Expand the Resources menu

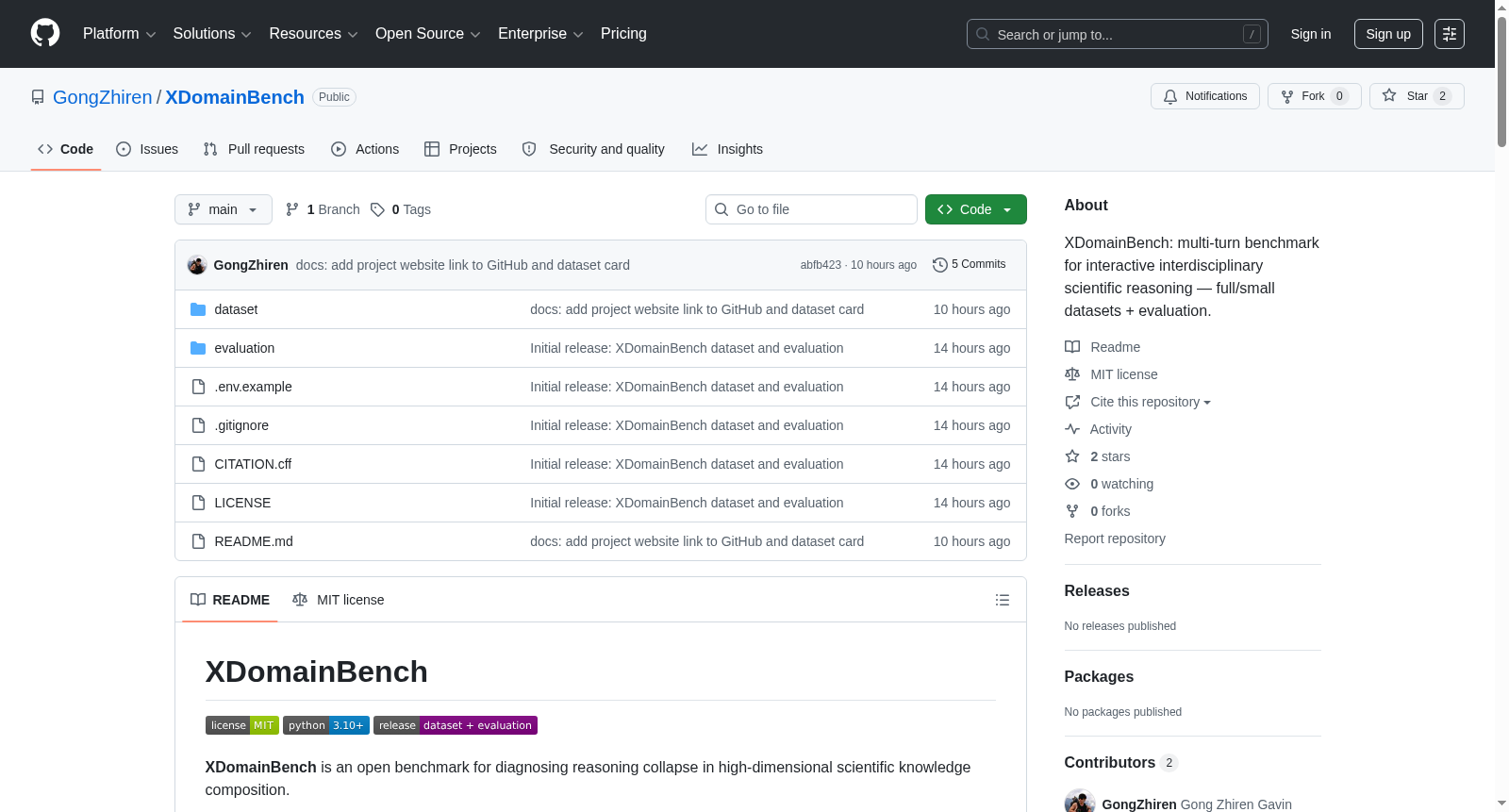[313, 34]
